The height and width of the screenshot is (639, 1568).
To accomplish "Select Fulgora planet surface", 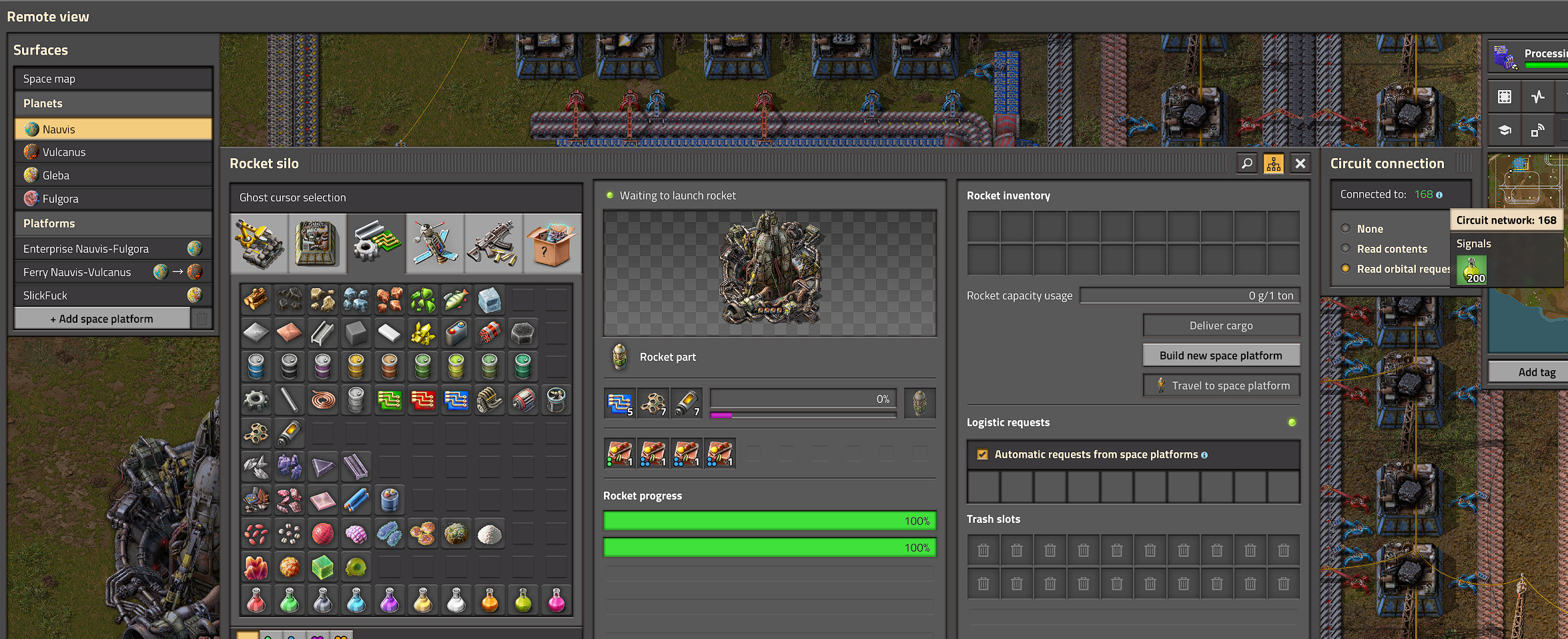I will point(113,199).
